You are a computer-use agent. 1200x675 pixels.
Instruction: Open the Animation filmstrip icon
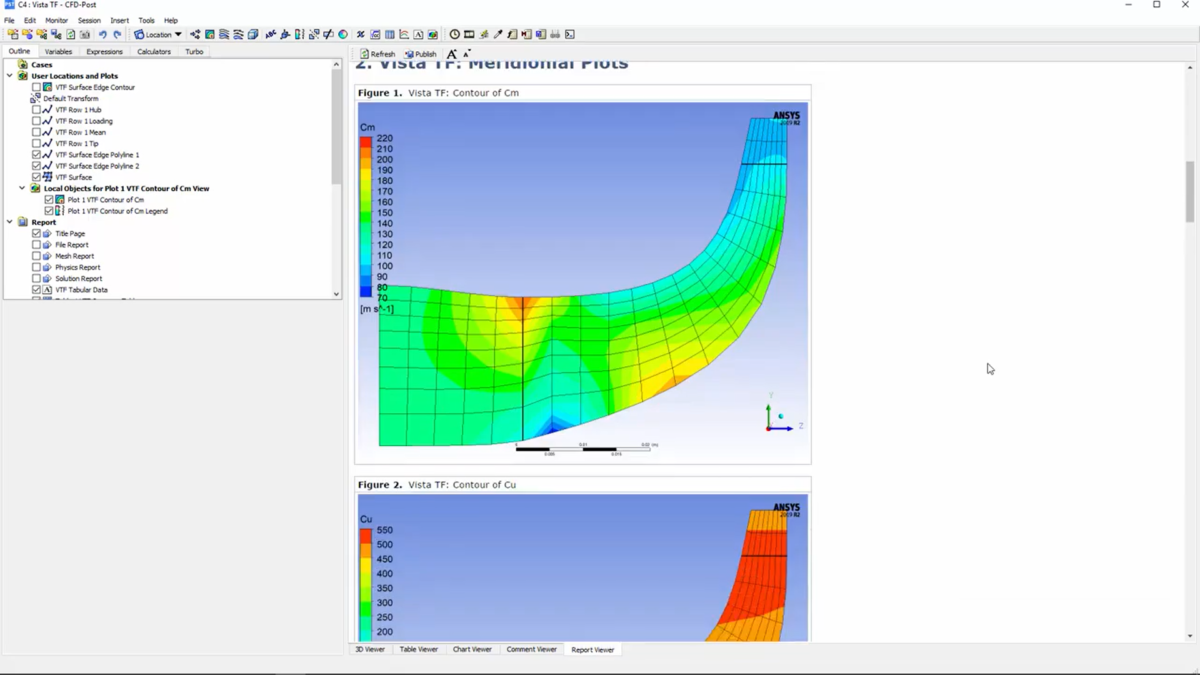[x=469, y=34]
